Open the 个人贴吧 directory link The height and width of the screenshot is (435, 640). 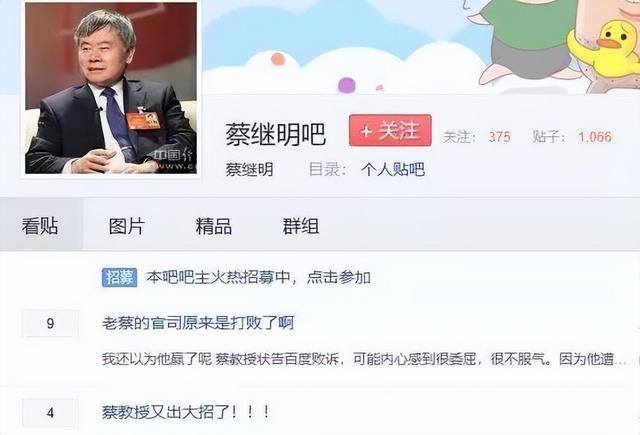point(393,169)
